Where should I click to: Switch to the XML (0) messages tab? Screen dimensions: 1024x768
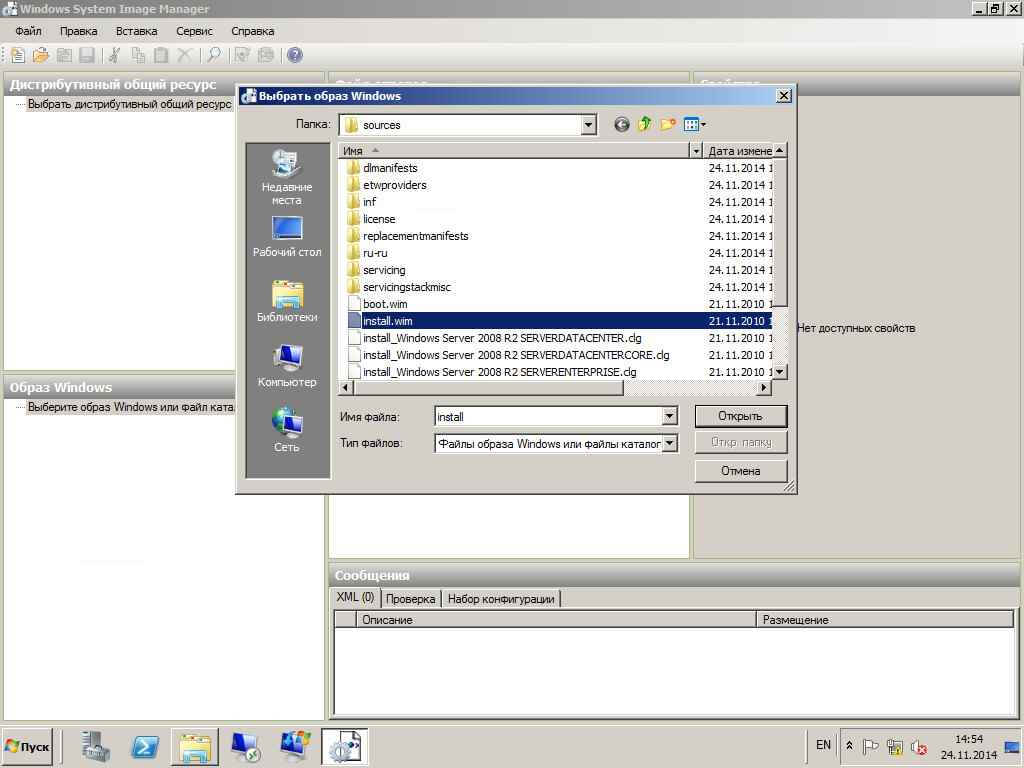[x=355, y=597]
